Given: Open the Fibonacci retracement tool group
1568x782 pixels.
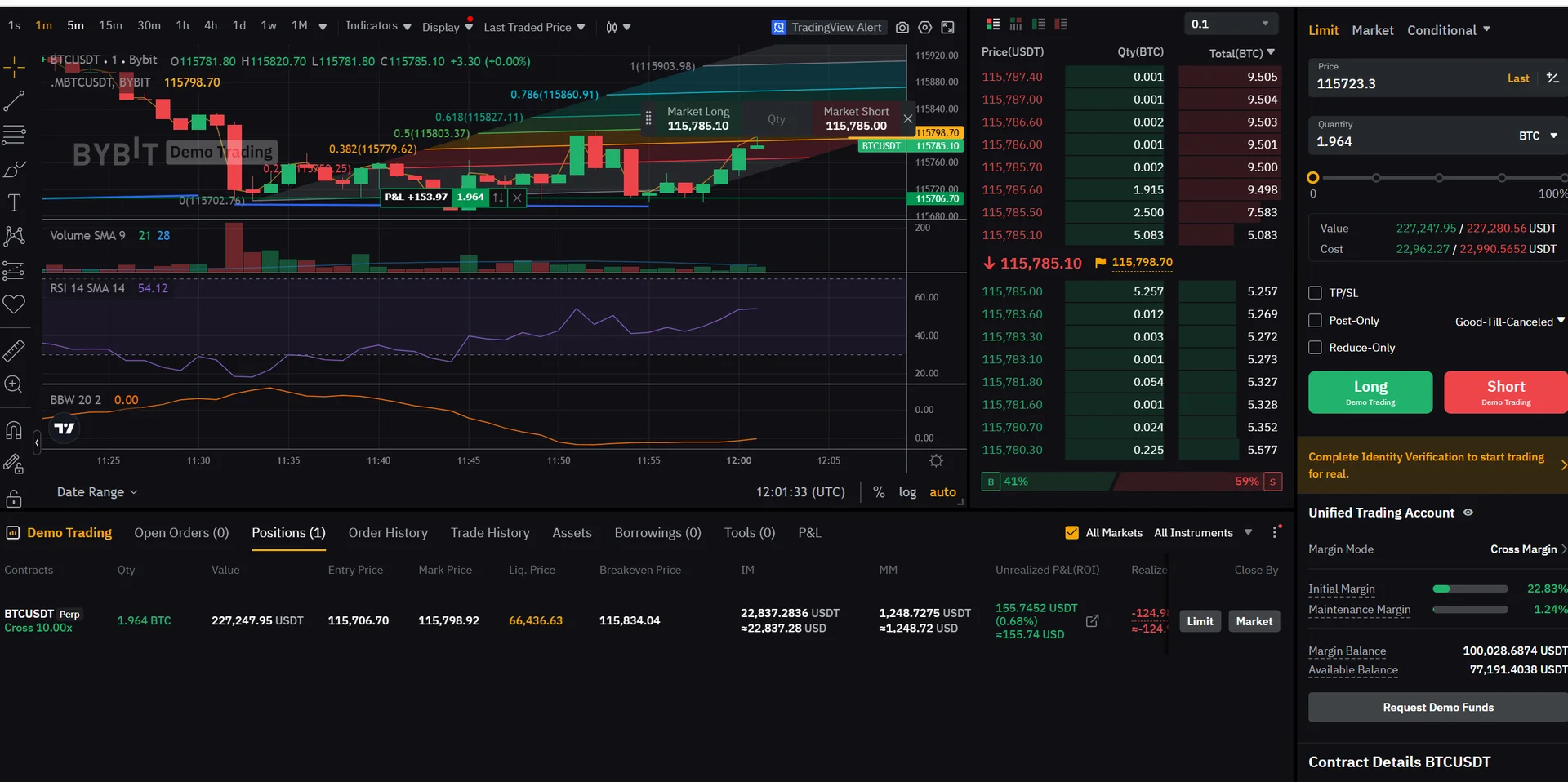Looking at the screenshot, I should [x=14, y=135].
